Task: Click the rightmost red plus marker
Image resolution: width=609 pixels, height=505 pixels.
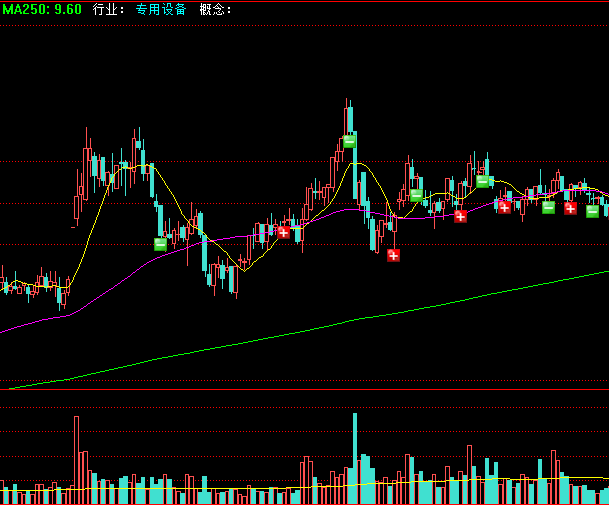Action: click(x=570, y=208)
